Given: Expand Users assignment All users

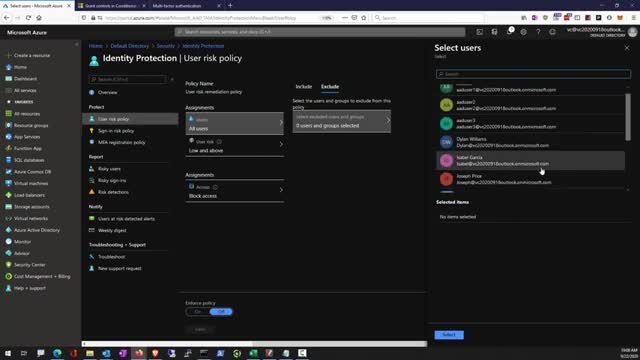Looking at the screenshot, I should [x=234, y=124].
